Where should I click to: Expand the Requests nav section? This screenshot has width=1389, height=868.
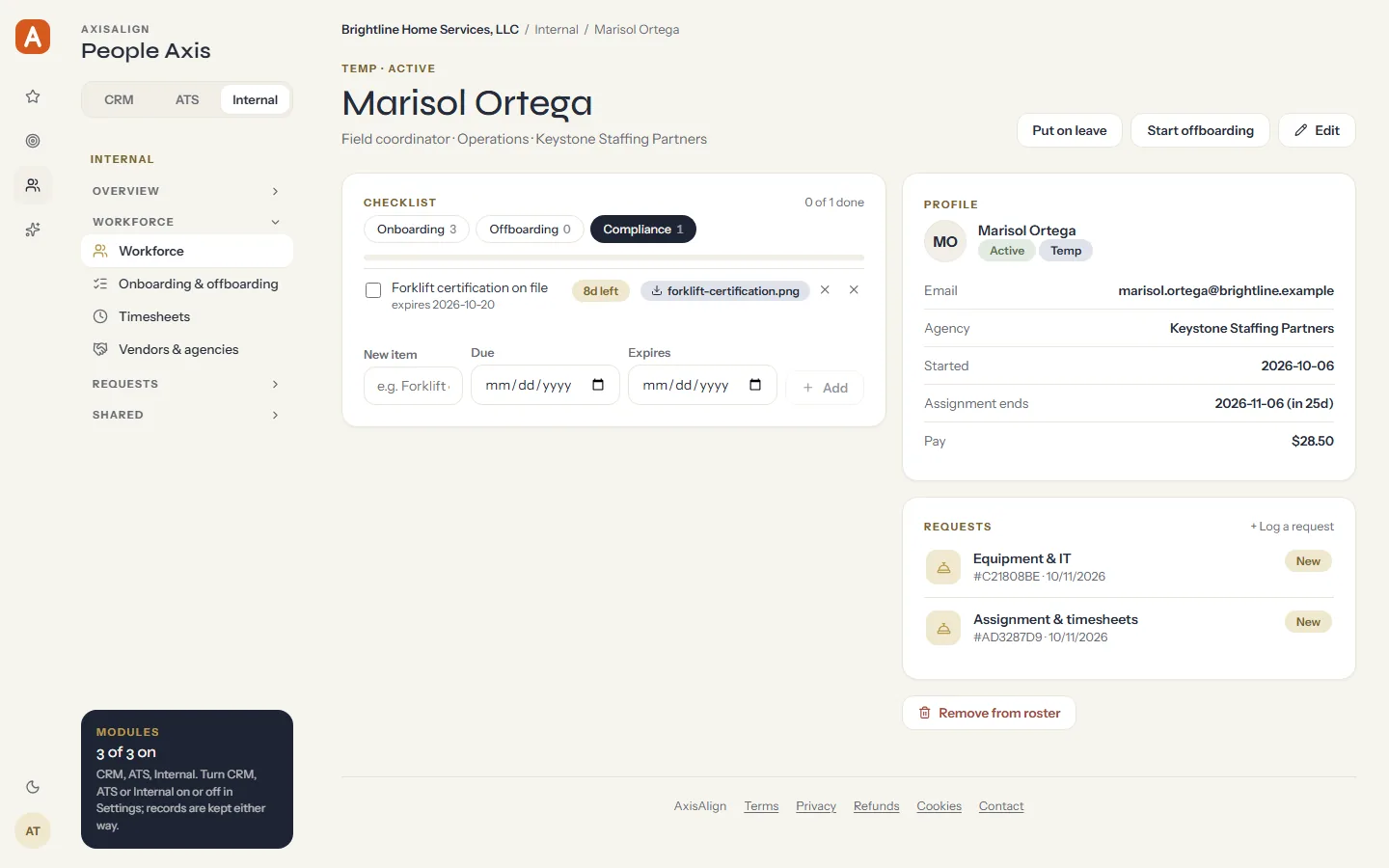point(187,384)
